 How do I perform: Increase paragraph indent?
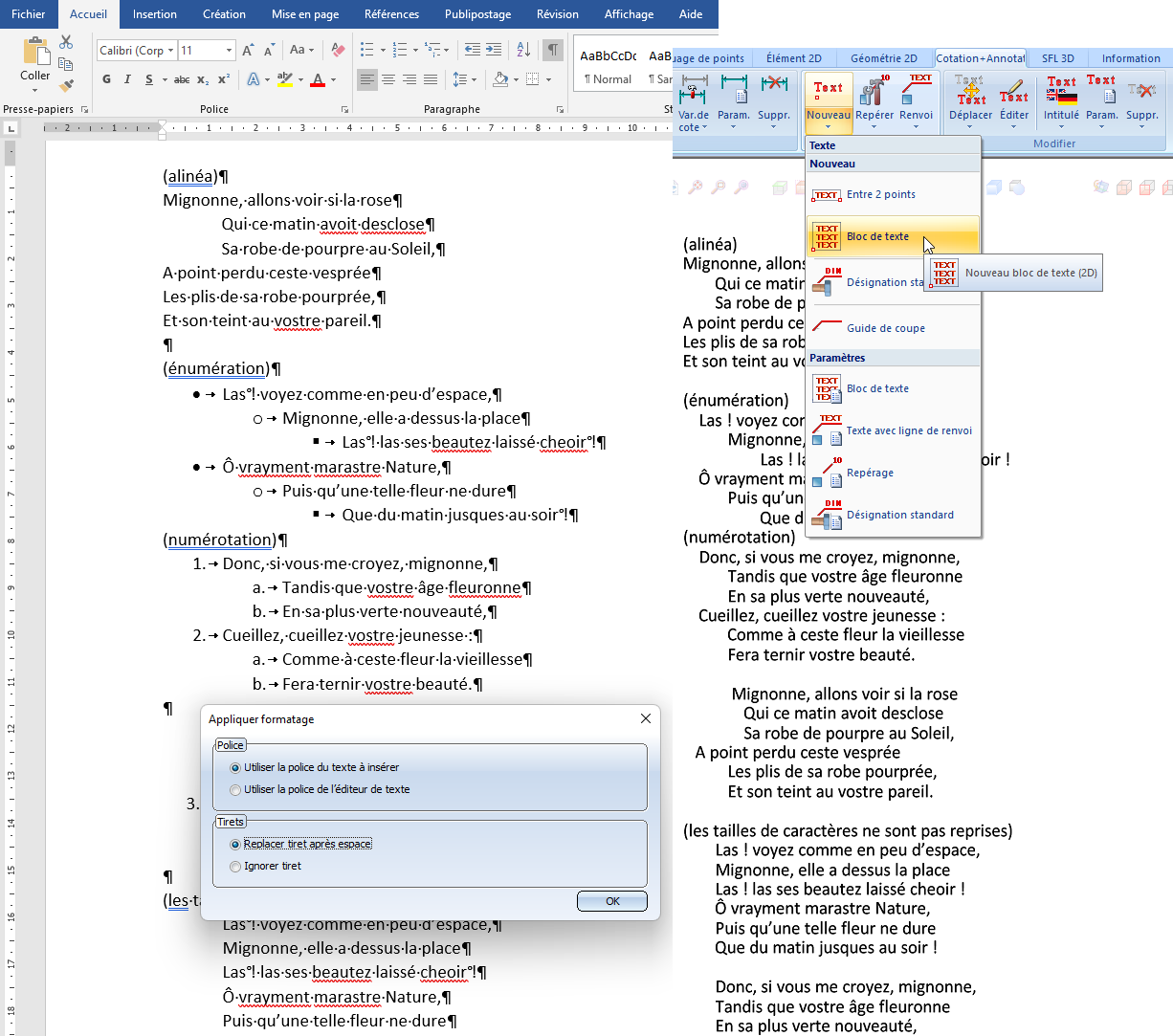[494, 50]
